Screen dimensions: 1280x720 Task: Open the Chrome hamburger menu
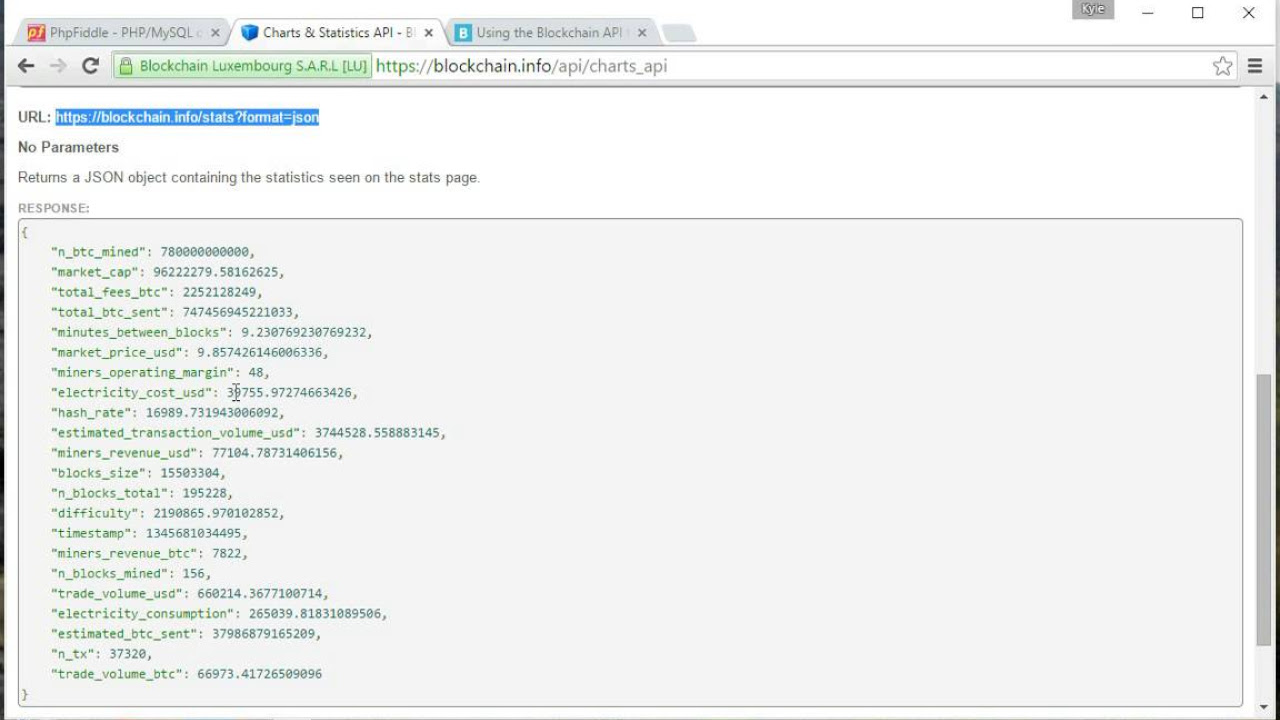tap(1255, 66)
